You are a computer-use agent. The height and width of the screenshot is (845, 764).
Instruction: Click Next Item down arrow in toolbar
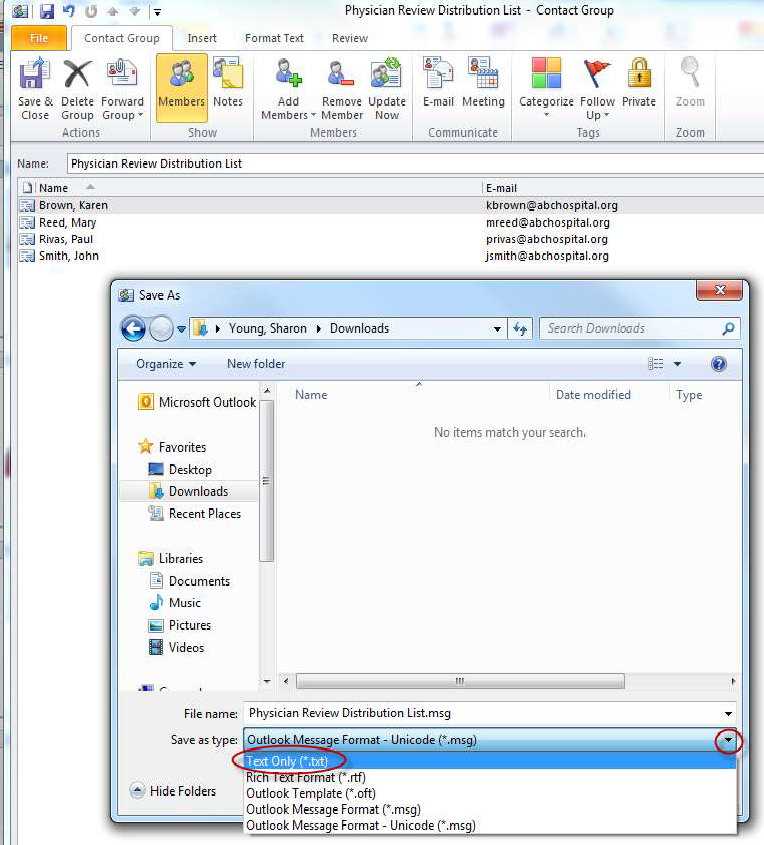tap(134, 11)
